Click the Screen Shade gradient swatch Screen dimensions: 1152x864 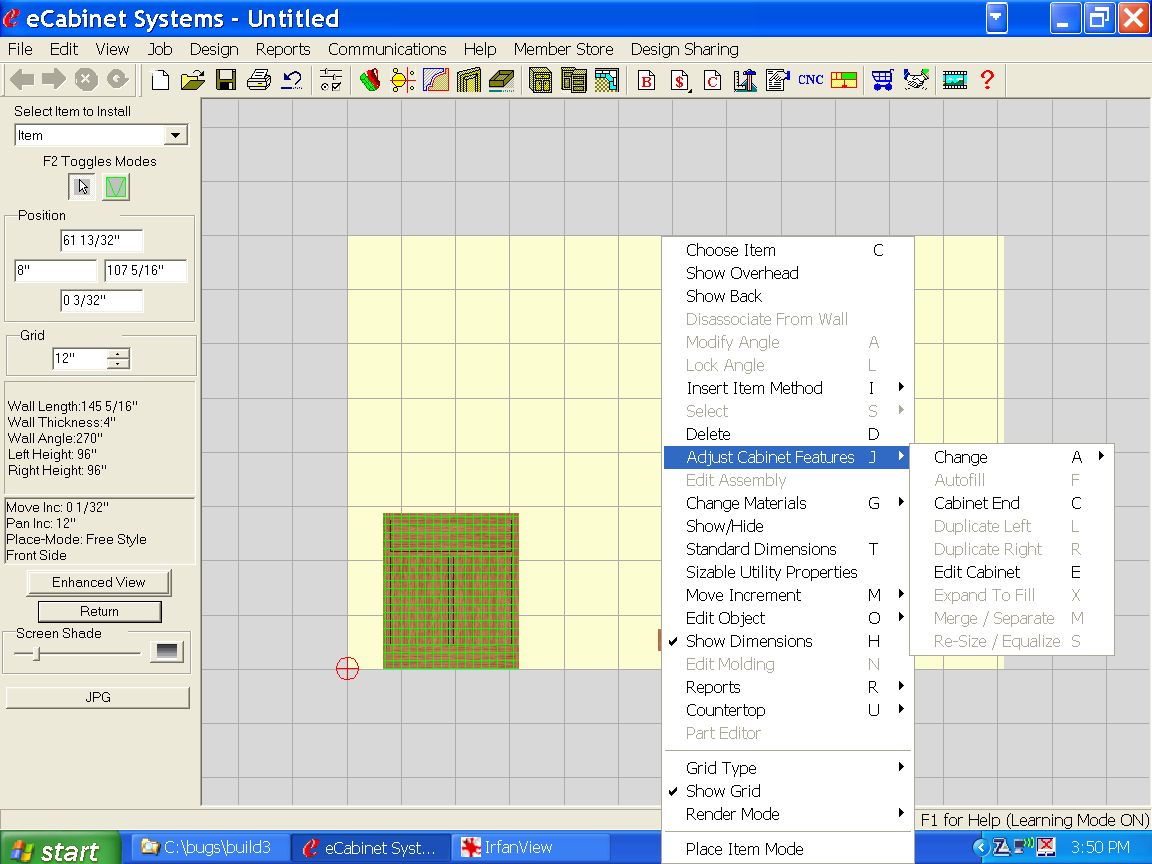(x=167, y=652)
